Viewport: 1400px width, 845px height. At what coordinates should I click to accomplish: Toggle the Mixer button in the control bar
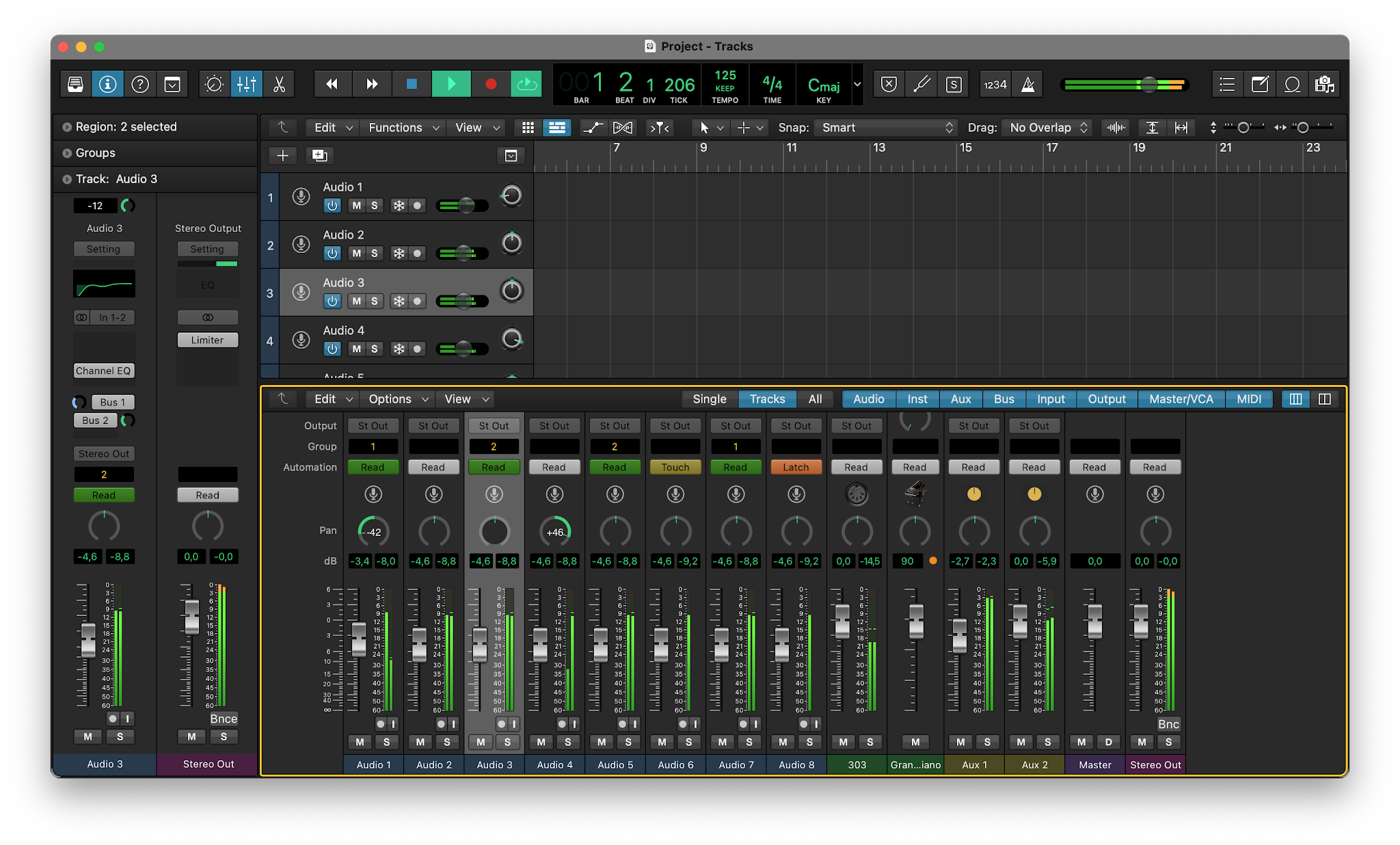(x=246, y=84)
